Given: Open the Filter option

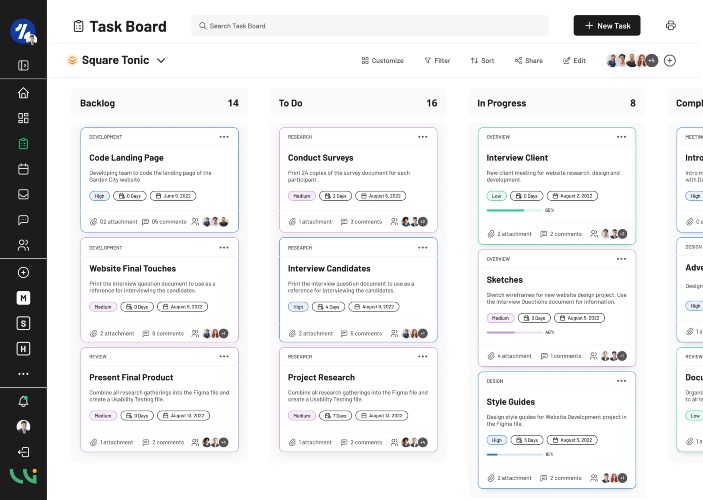Looking at the screenshot, I should pos(437,61).
